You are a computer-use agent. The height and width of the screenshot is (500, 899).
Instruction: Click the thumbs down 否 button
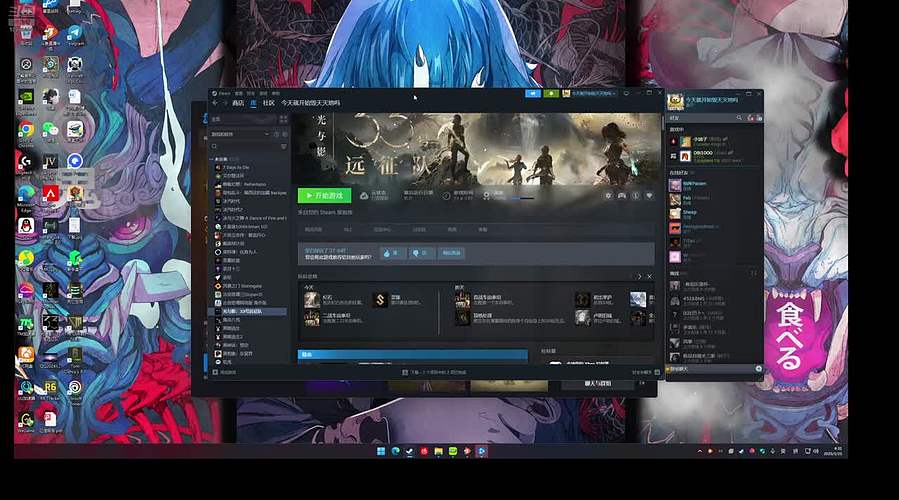coord(421,253)
